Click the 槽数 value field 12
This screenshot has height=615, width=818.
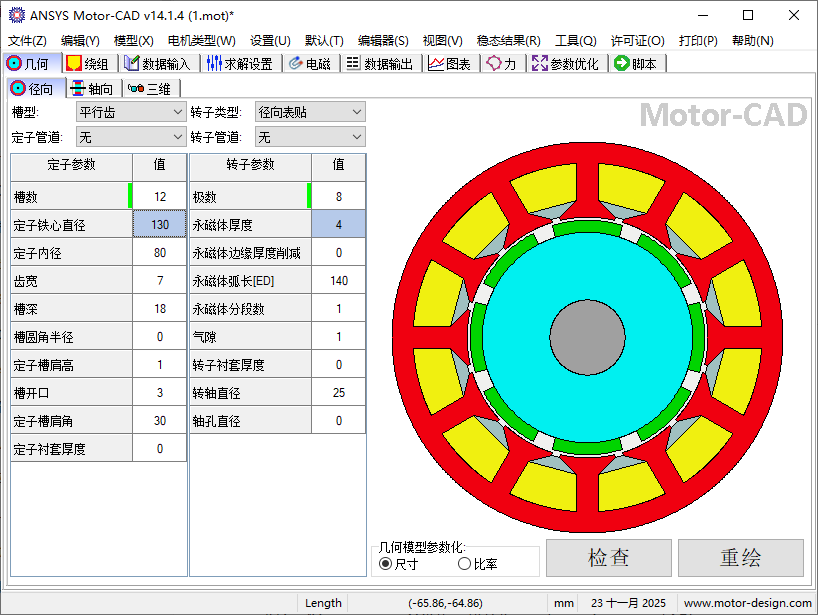(x=160, y=197)
